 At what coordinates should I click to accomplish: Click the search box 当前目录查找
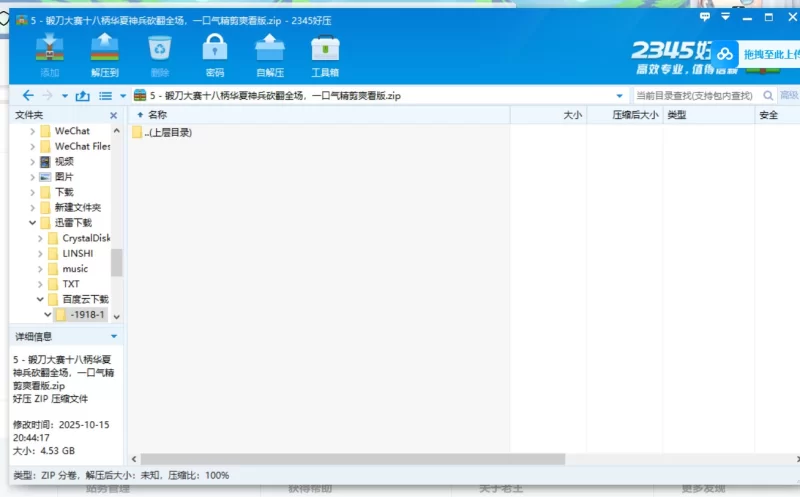[x=694, y=95]
